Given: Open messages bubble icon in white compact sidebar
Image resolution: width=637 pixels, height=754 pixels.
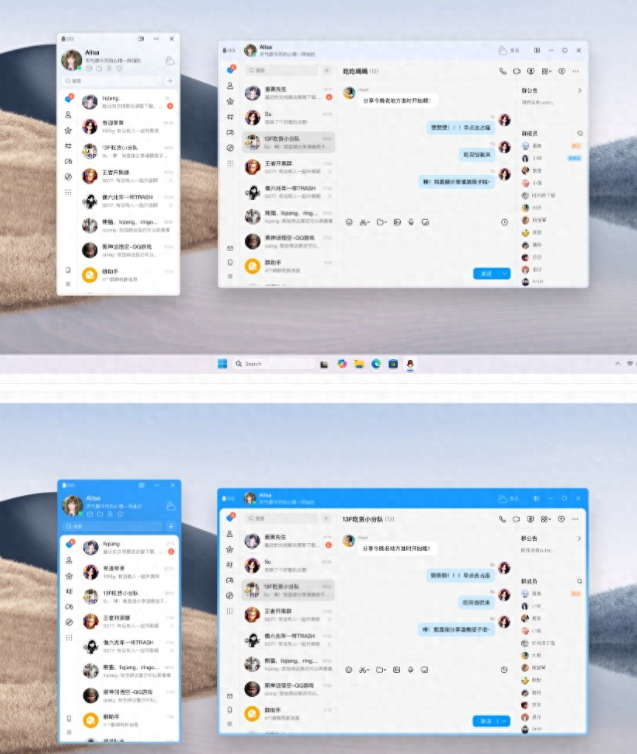Looking at the screenshot, I should [x=69, y=99].
